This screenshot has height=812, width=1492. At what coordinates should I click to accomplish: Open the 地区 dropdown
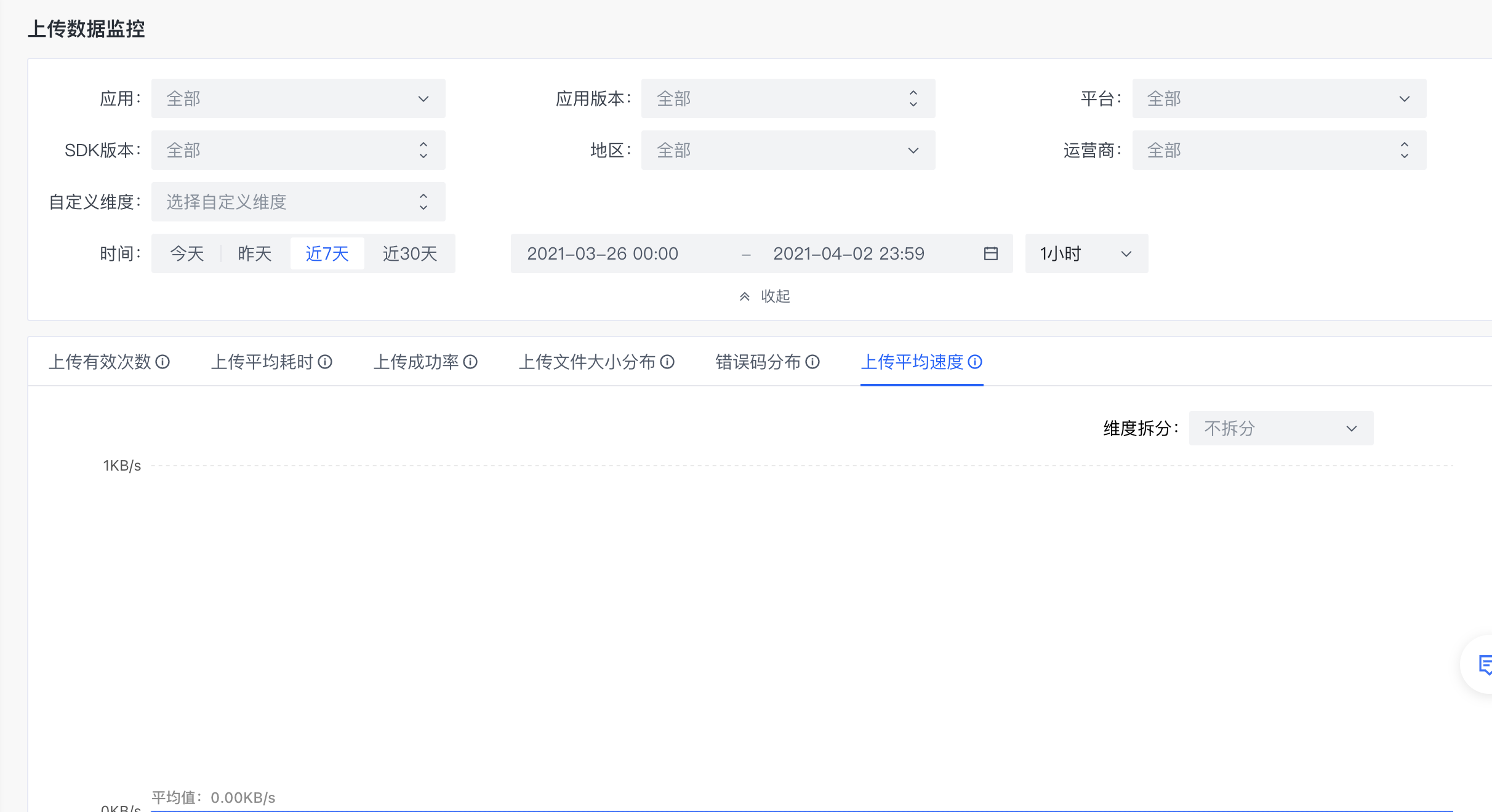tap(788, 150)
